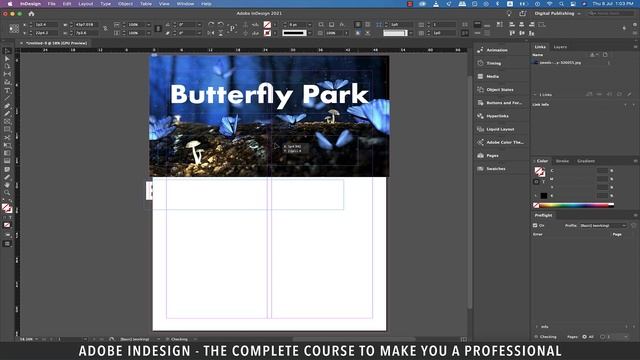
Task: Open the File menu
Action: (51, 4)
